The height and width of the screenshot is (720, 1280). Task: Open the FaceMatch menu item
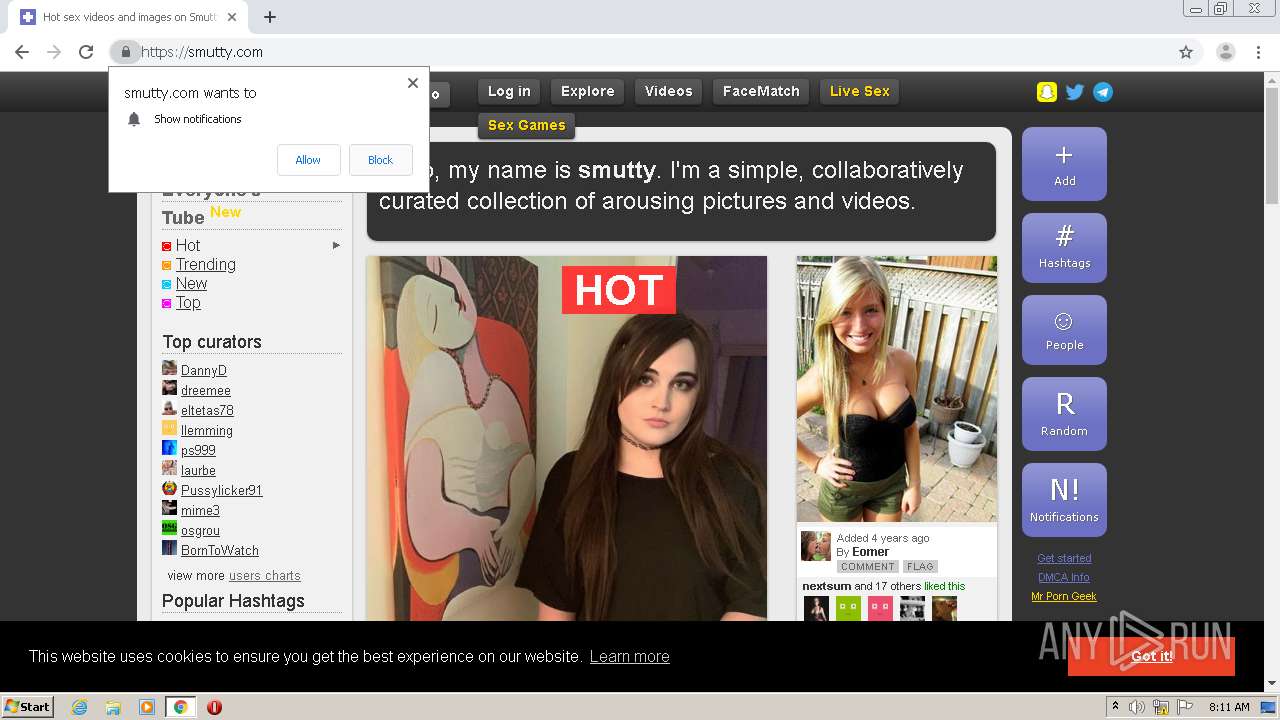pyautogui.click(x=761, y=92)
